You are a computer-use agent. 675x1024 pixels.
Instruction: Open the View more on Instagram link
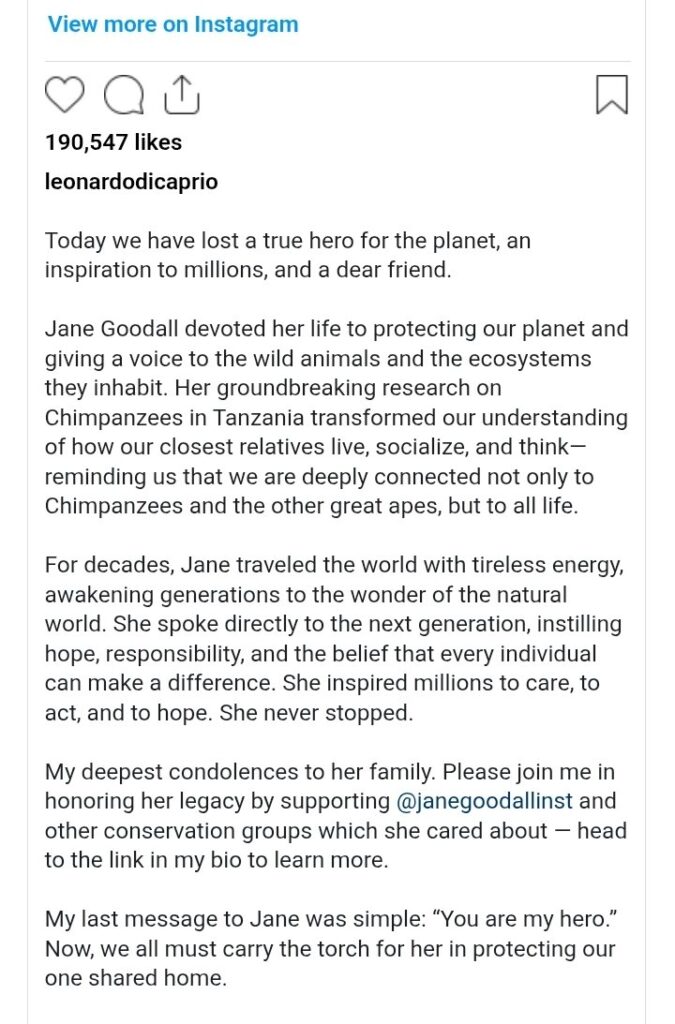(173, 24)
